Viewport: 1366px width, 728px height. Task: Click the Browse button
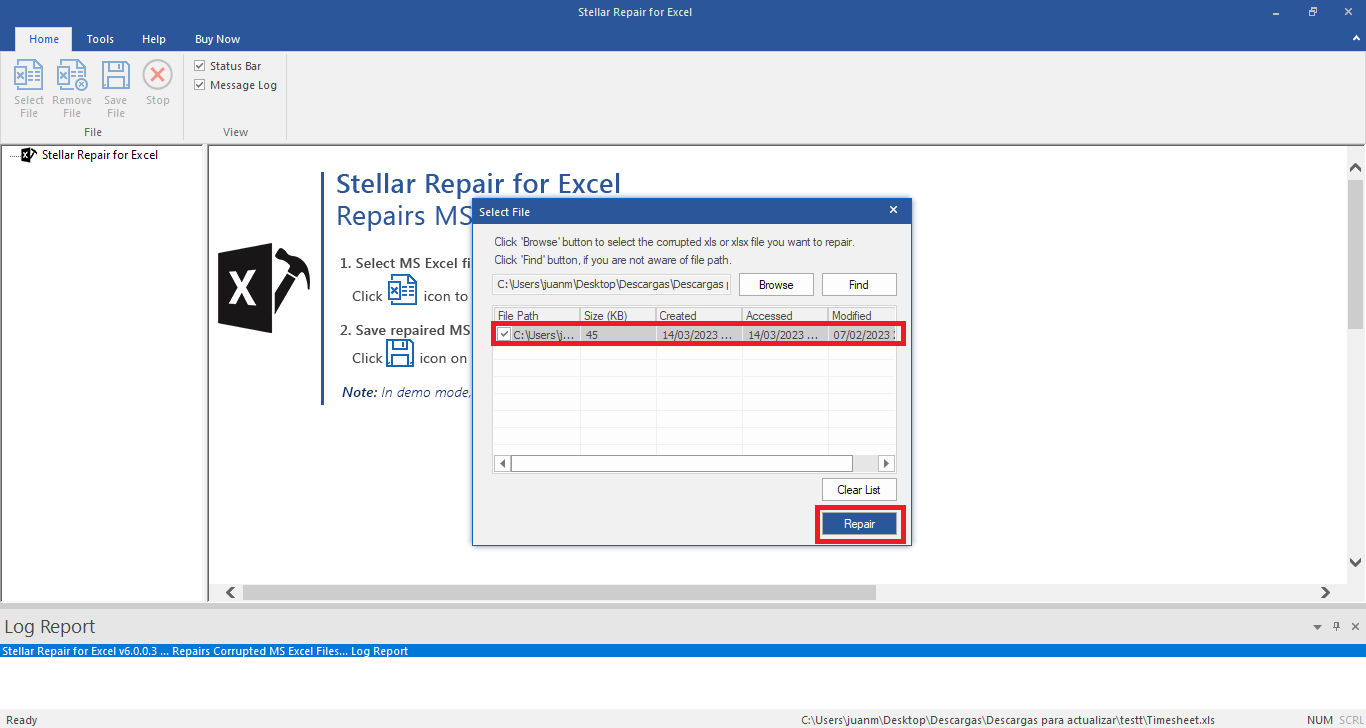click(776, 285)
